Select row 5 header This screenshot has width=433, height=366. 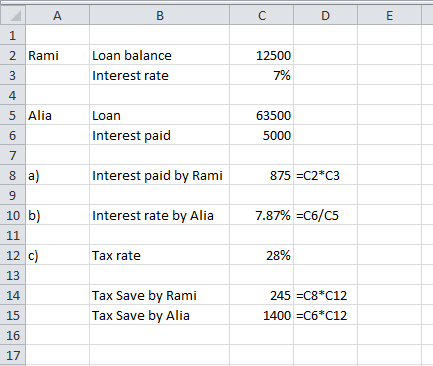pos(13,115)
